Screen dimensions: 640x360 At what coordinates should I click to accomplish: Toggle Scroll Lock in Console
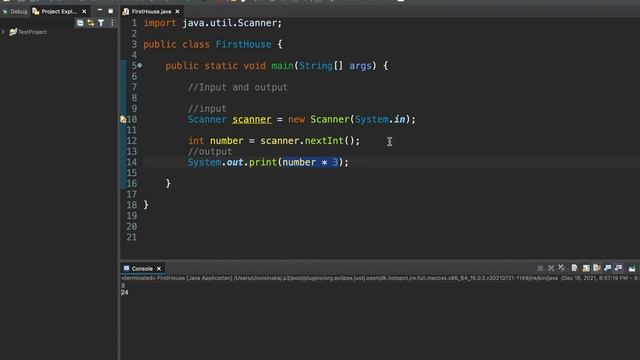586,268
